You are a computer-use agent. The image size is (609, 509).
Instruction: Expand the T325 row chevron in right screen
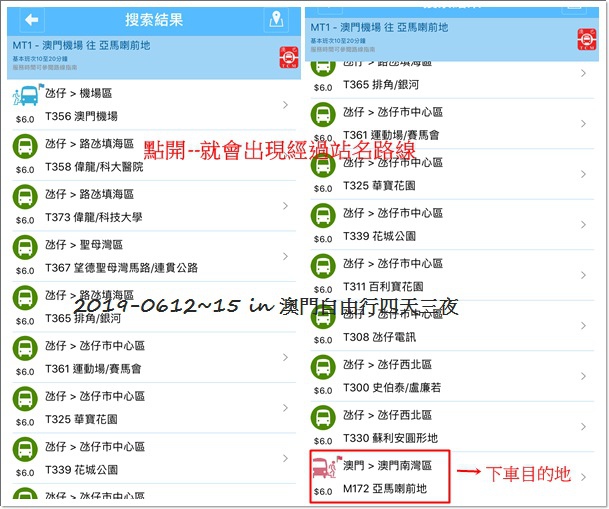[583, 174]
